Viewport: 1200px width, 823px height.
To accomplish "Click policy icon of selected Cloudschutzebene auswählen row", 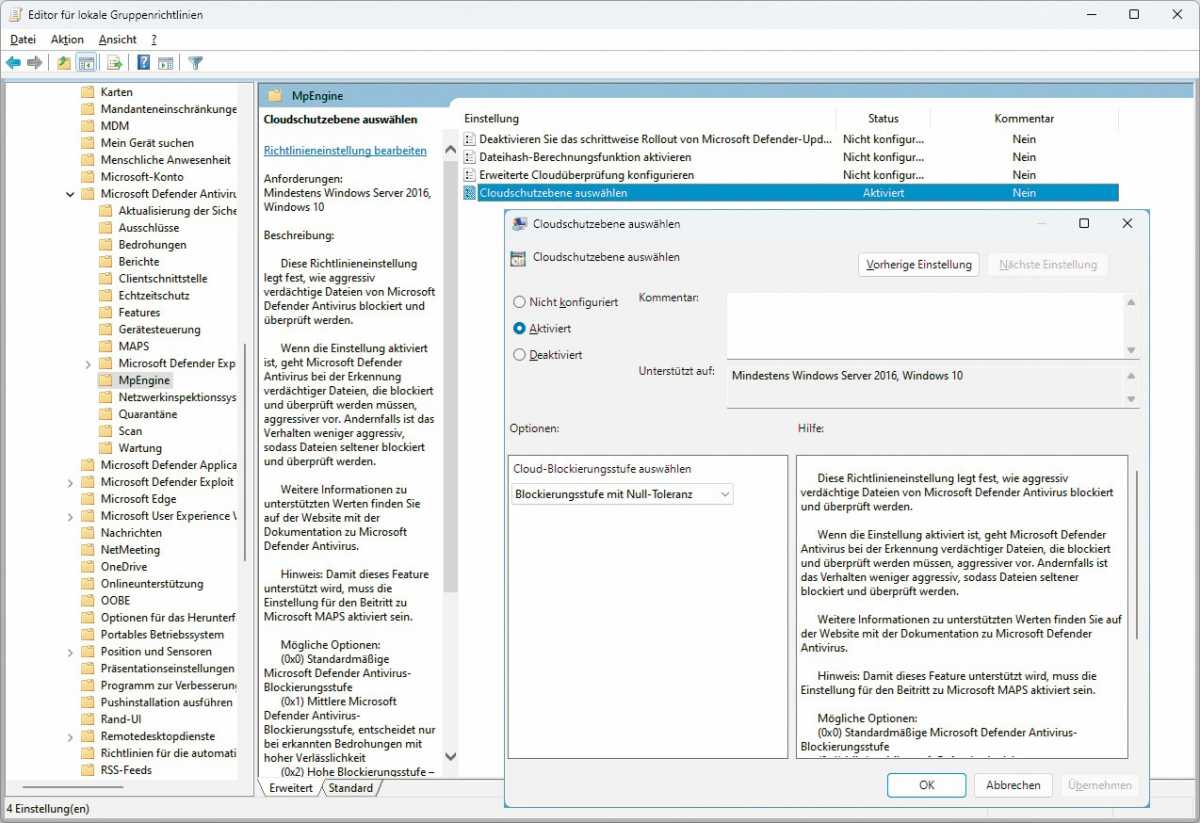I will [470, 193].
